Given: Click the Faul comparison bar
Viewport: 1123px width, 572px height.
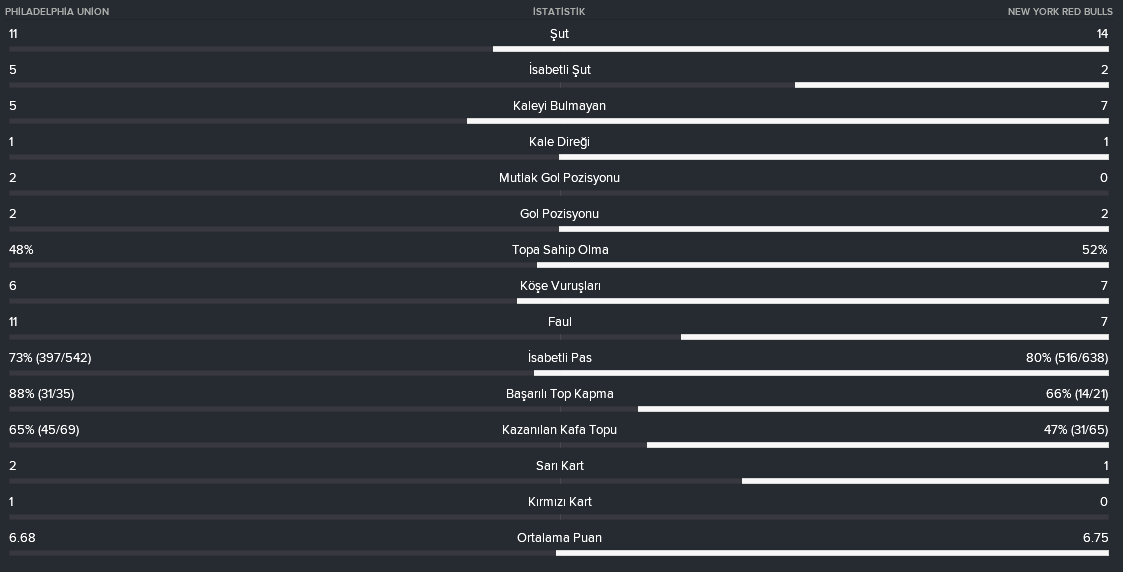Looking at the screenshot, I should click(x=559, y=337).
